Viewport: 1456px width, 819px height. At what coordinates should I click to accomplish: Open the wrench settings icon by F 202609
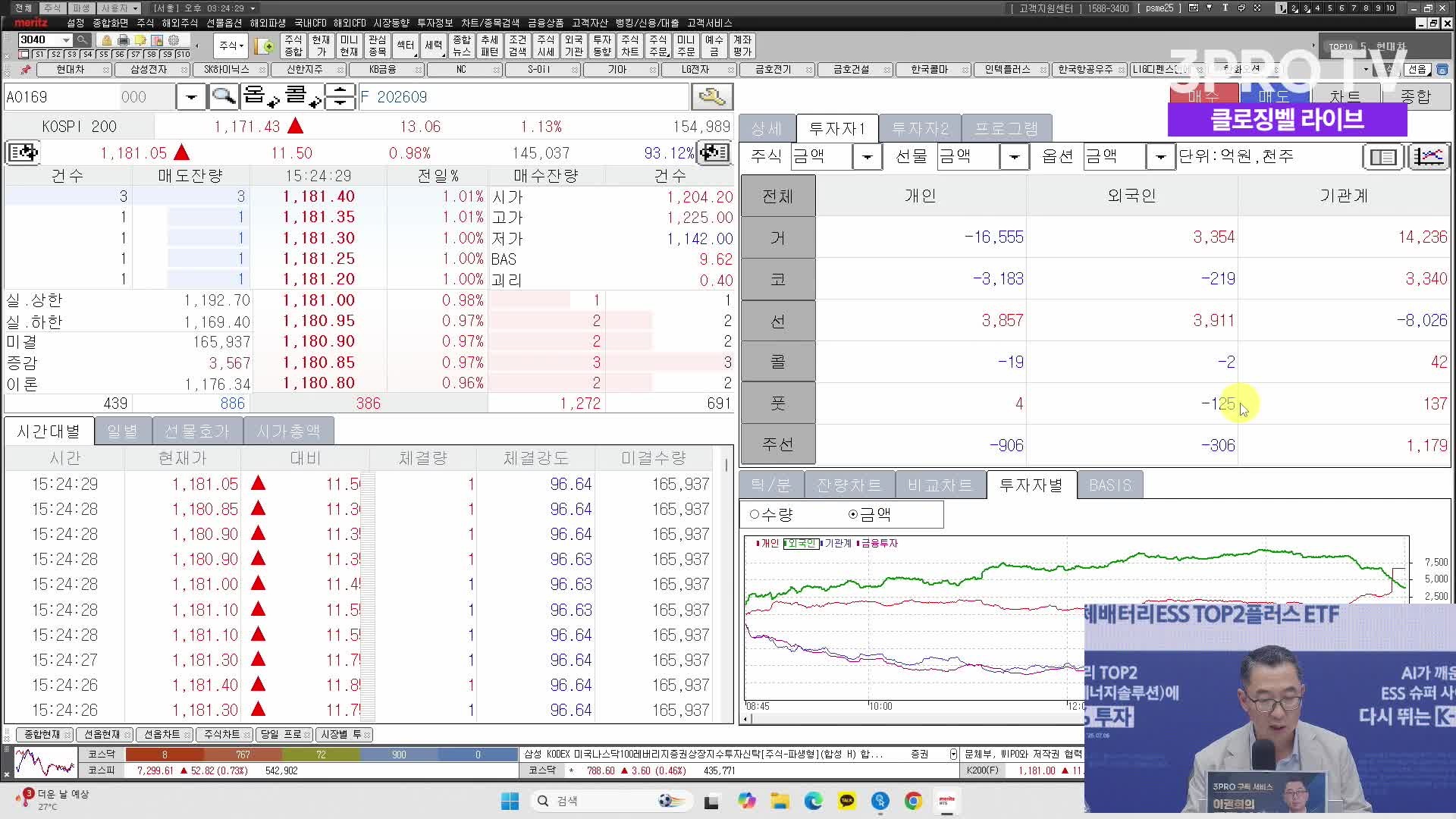point(711,97)
